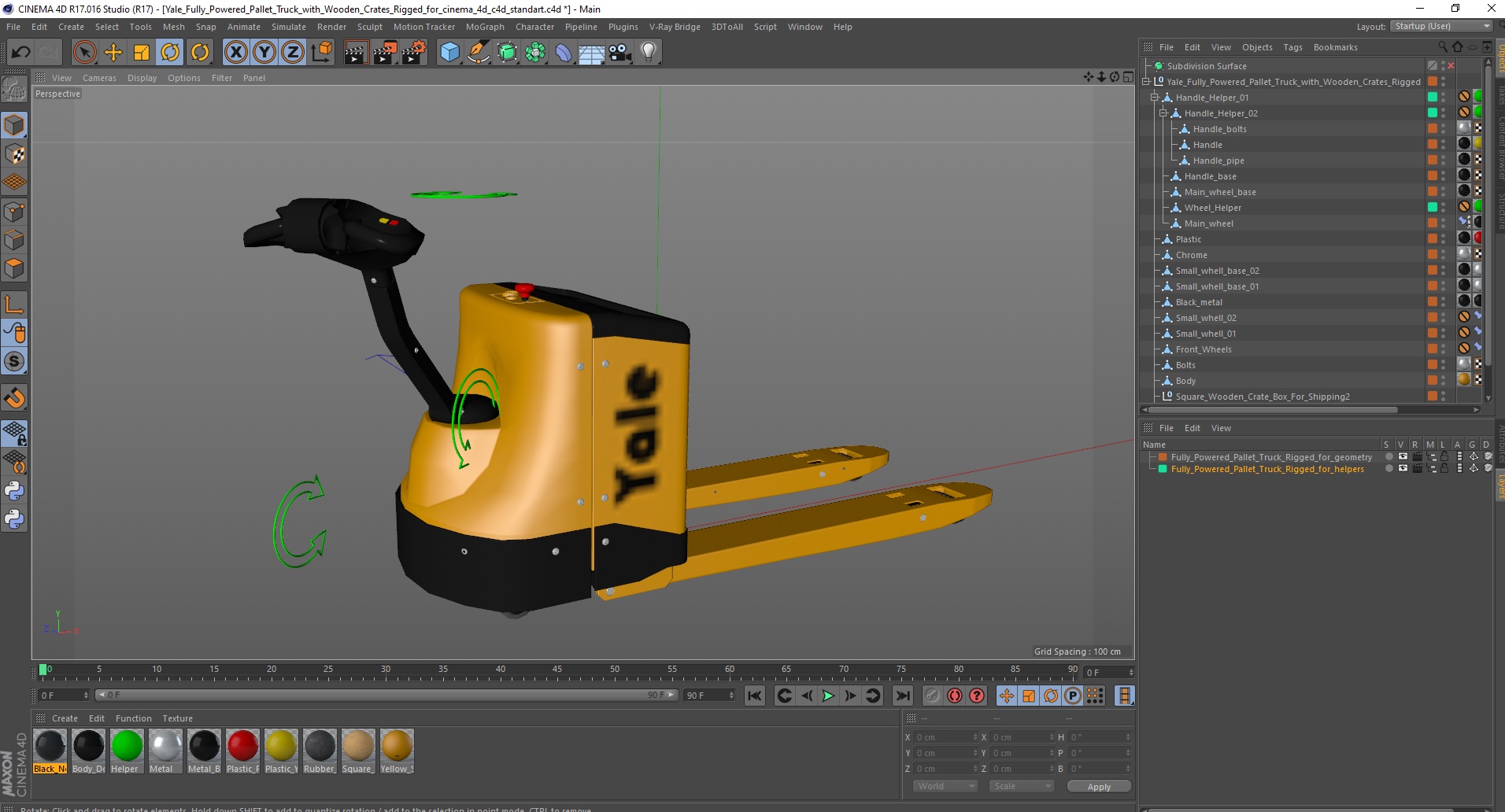The height and width of the screenshot is (812, 1505).
Task: Open Edit Render Settings icon
Action: pos(414,52)
